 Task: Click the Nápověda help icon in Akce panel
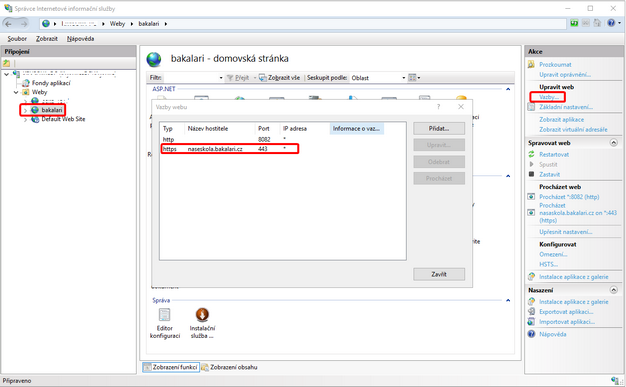point(531,334)
